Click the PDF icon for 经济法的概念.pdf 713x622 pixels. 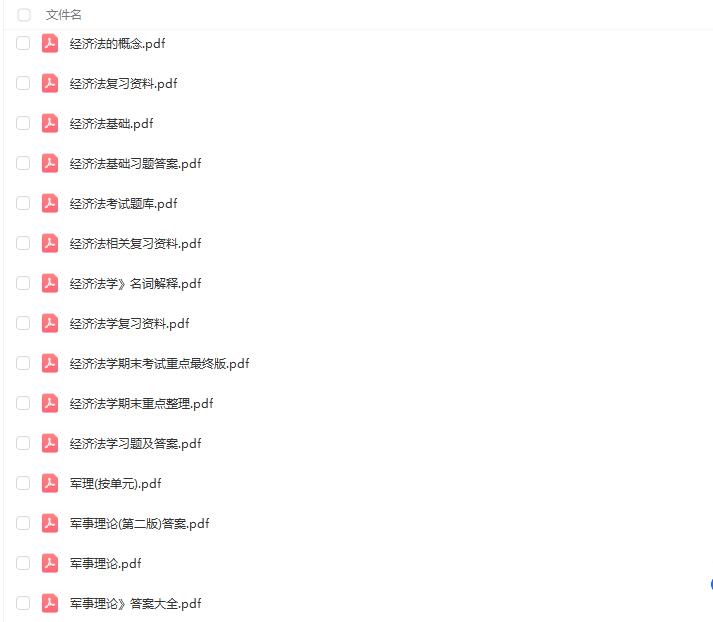(x=50, y=44)
